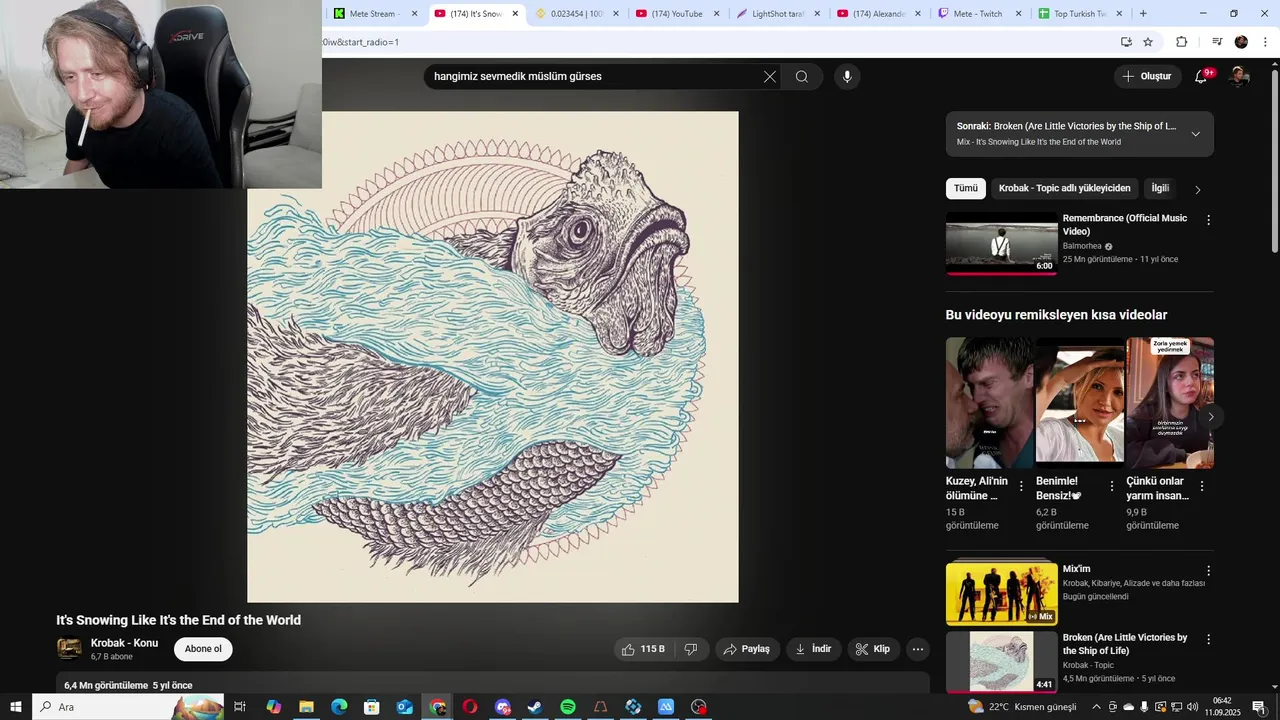Open more actions ellipsis below video
Screen dimensions: 1280x720
click(918, 649)
